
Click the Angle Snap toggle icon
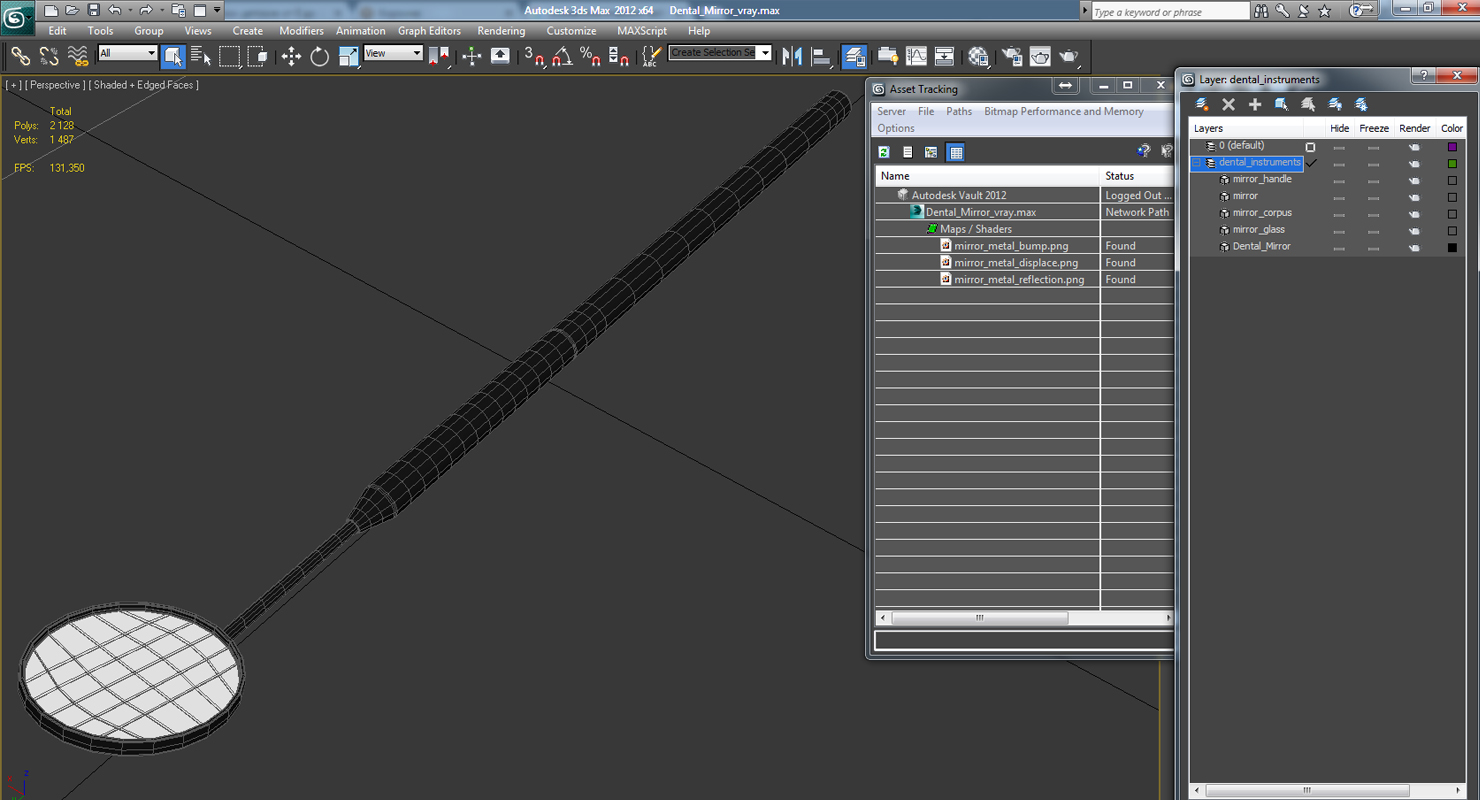(x=562, y=57)
